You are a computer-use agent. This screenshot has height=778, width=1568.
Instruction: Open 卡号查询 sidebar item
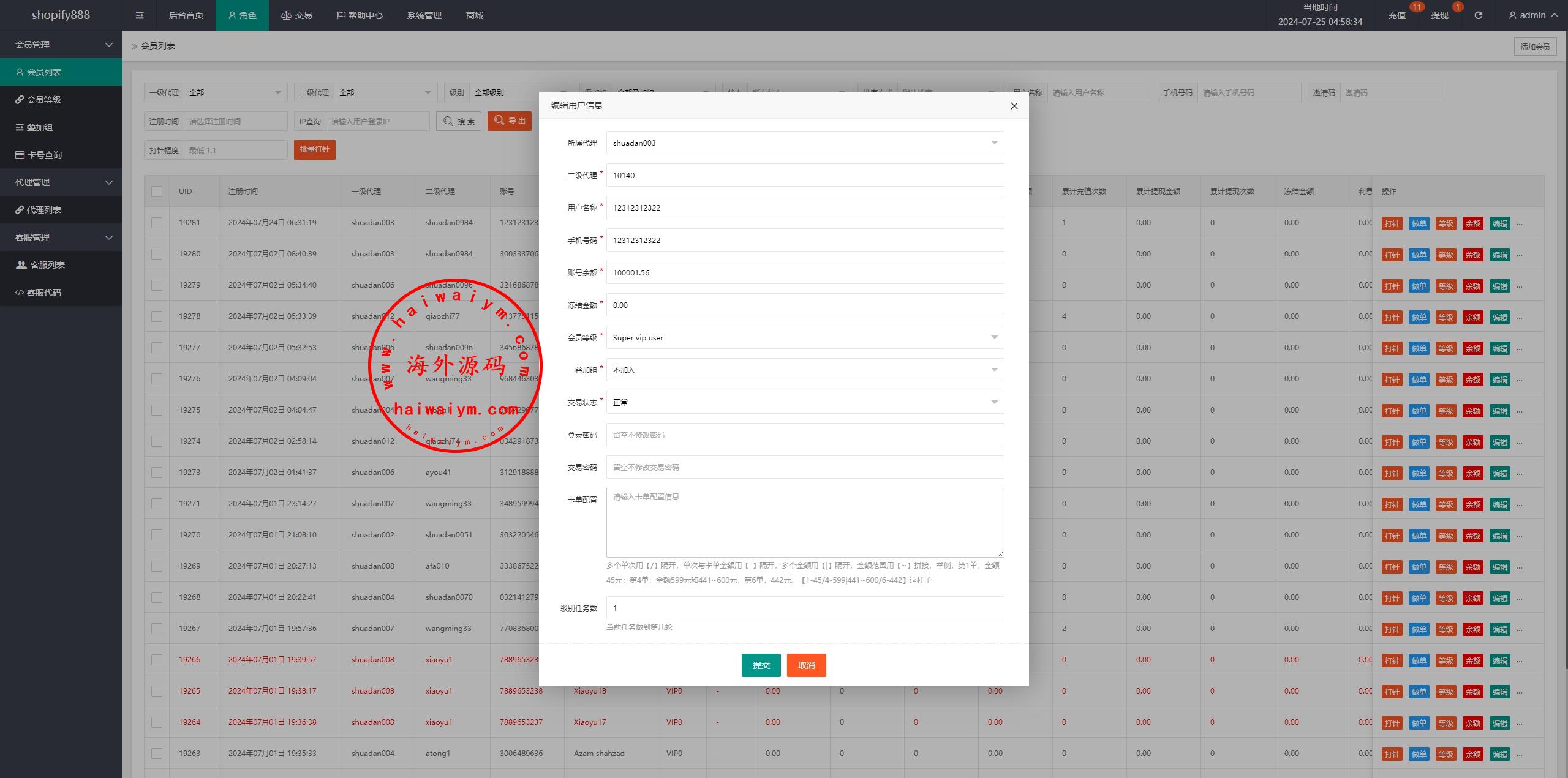[x=44, y=155]
